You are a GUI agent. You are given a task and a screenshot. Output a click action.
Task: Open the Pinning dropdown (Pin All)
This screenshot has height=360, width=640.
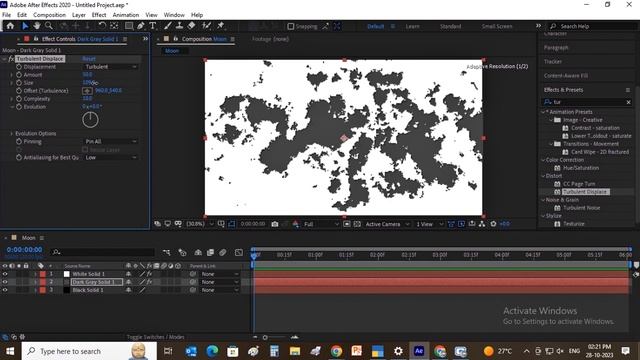coord(110,141)
